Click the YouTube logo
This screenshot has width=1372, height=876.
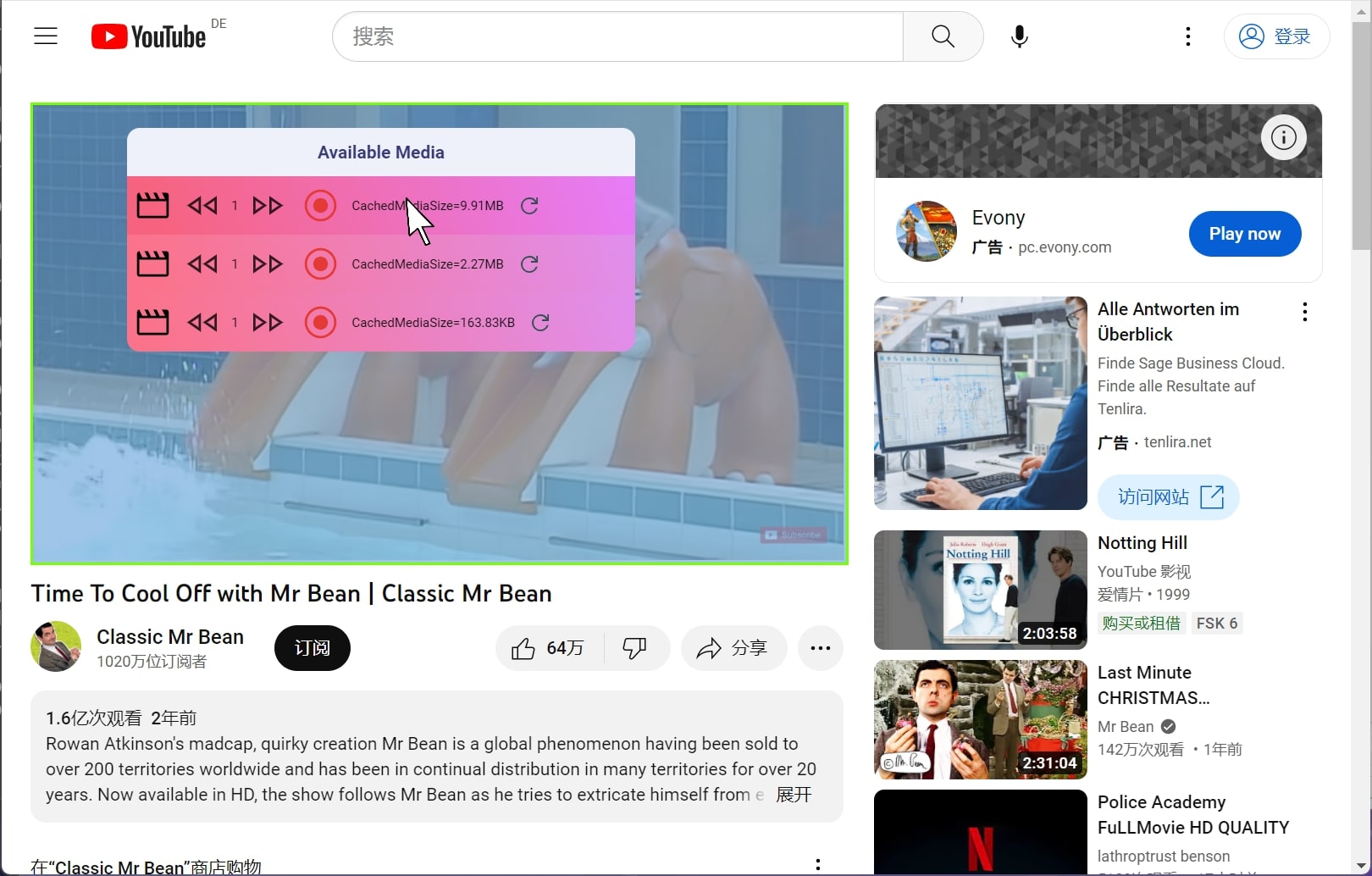pyautogui.click(x=149, y=36)
